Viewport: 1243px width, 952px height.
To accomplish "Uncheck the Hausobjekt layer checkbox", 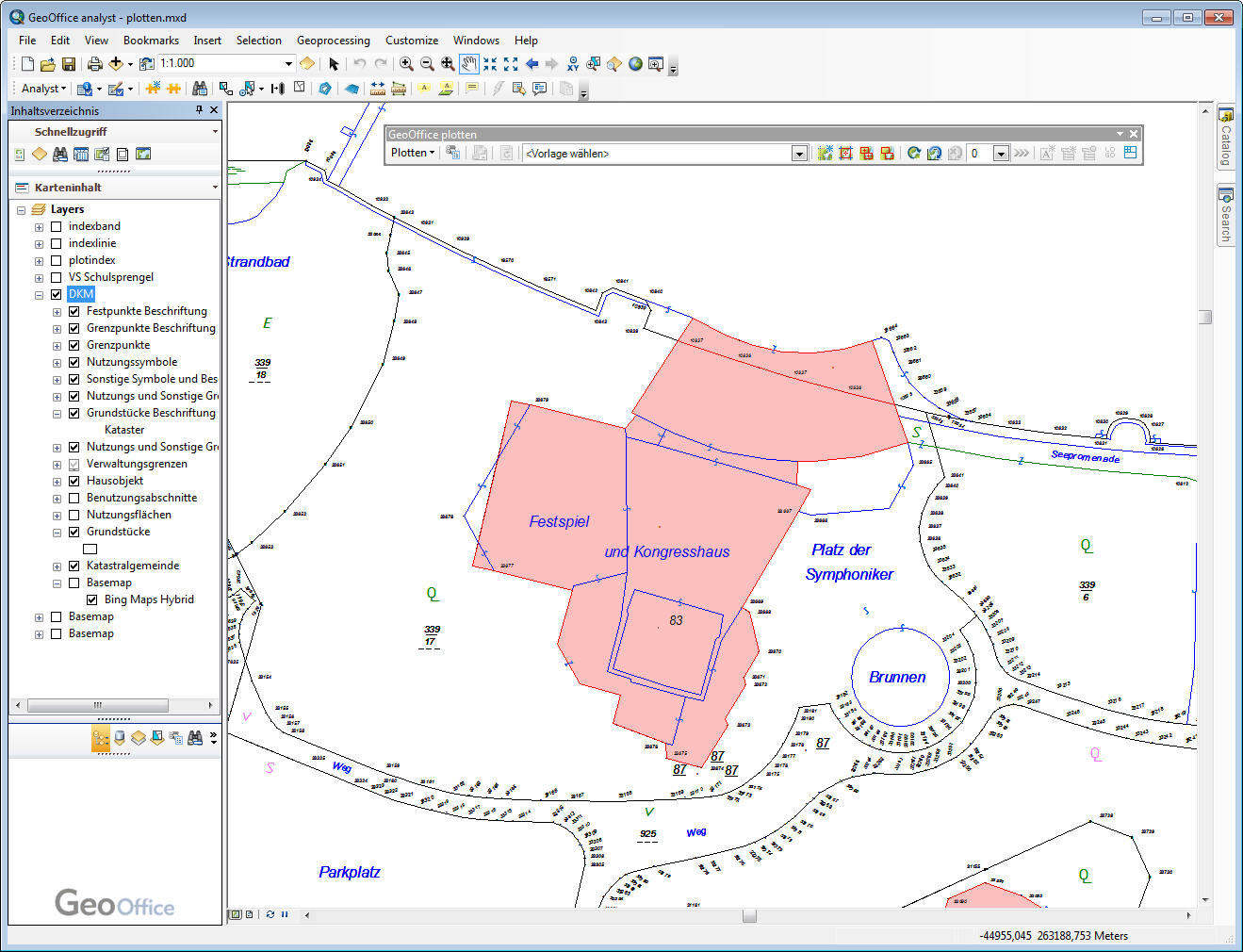I will (x=74, y=481).
